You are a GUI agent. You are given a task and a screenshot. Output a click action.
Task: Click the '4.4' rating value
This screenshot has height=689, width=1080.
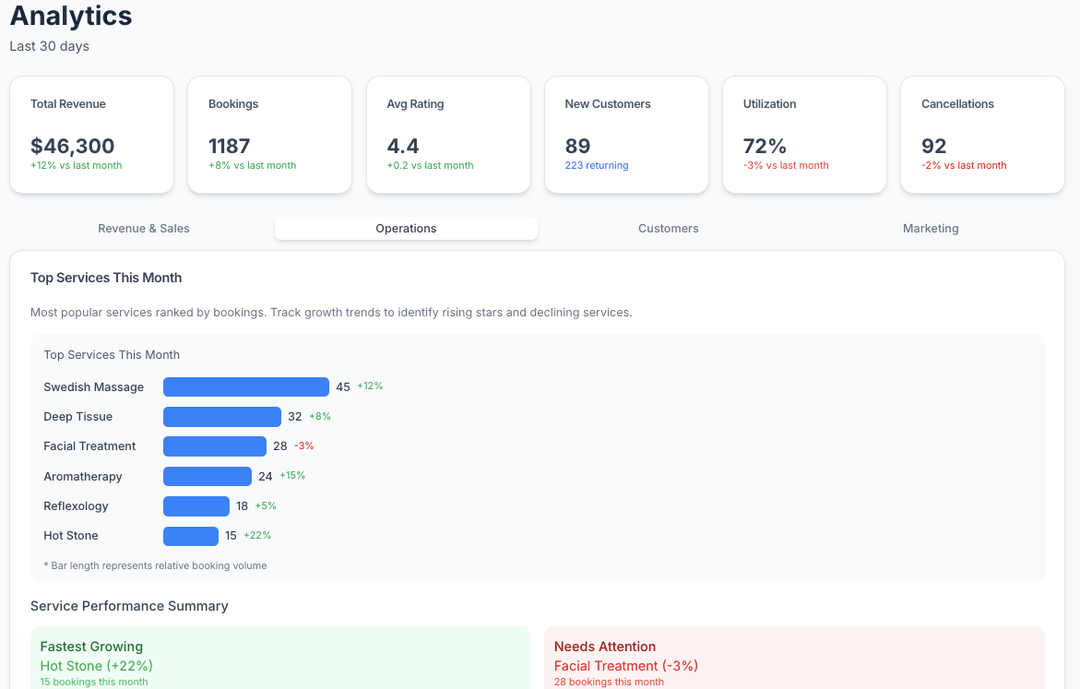[403, 146]
